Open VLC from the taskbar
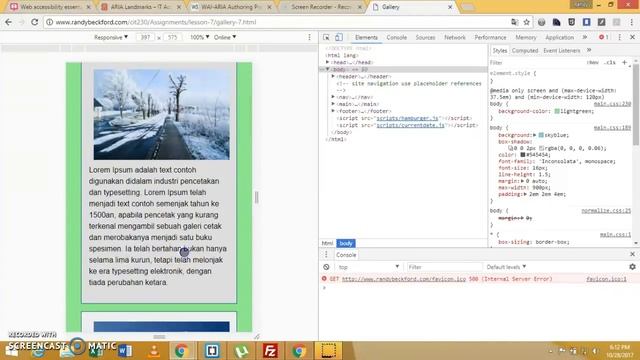 pos(154,351)
